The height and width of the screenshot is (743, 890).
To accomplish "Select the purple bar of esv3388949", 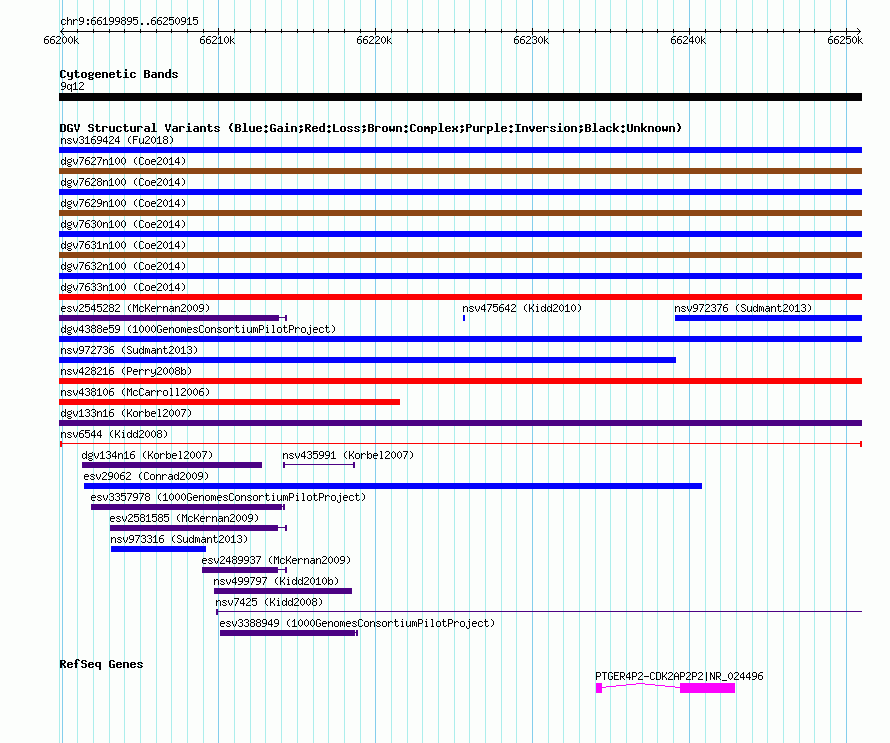I will pyautogui.click(x=288, y=633).
